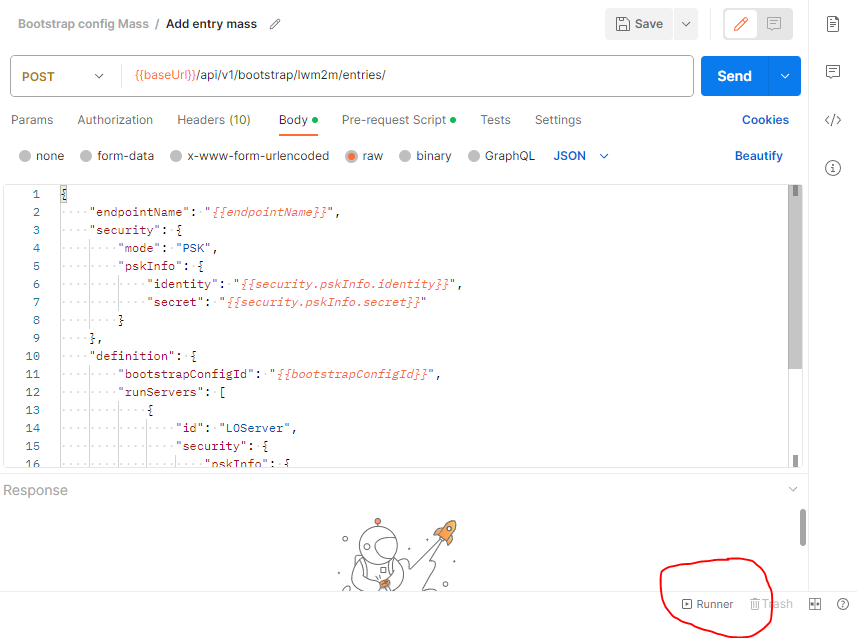Click the Send button

point(735,76)
